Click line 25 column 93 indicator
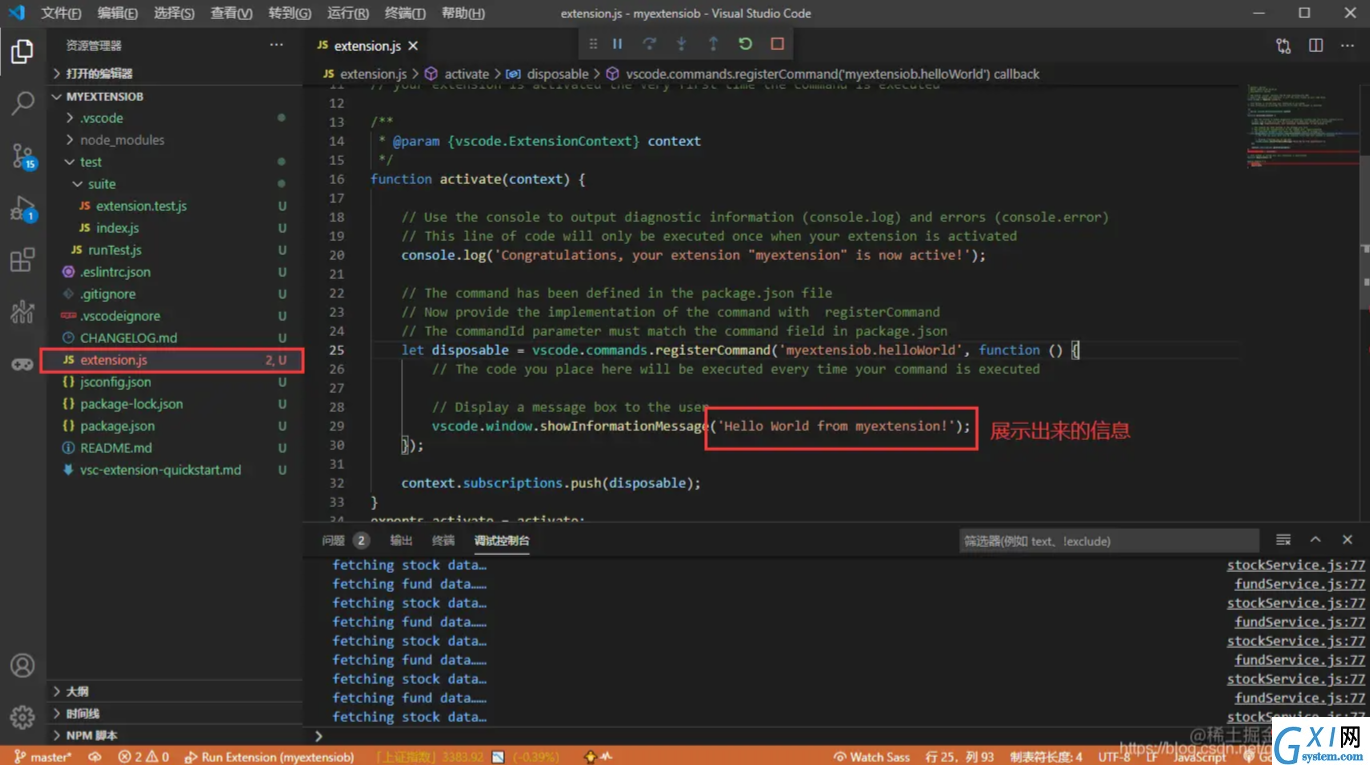1370x765 pixels. (x=960, y=757)
